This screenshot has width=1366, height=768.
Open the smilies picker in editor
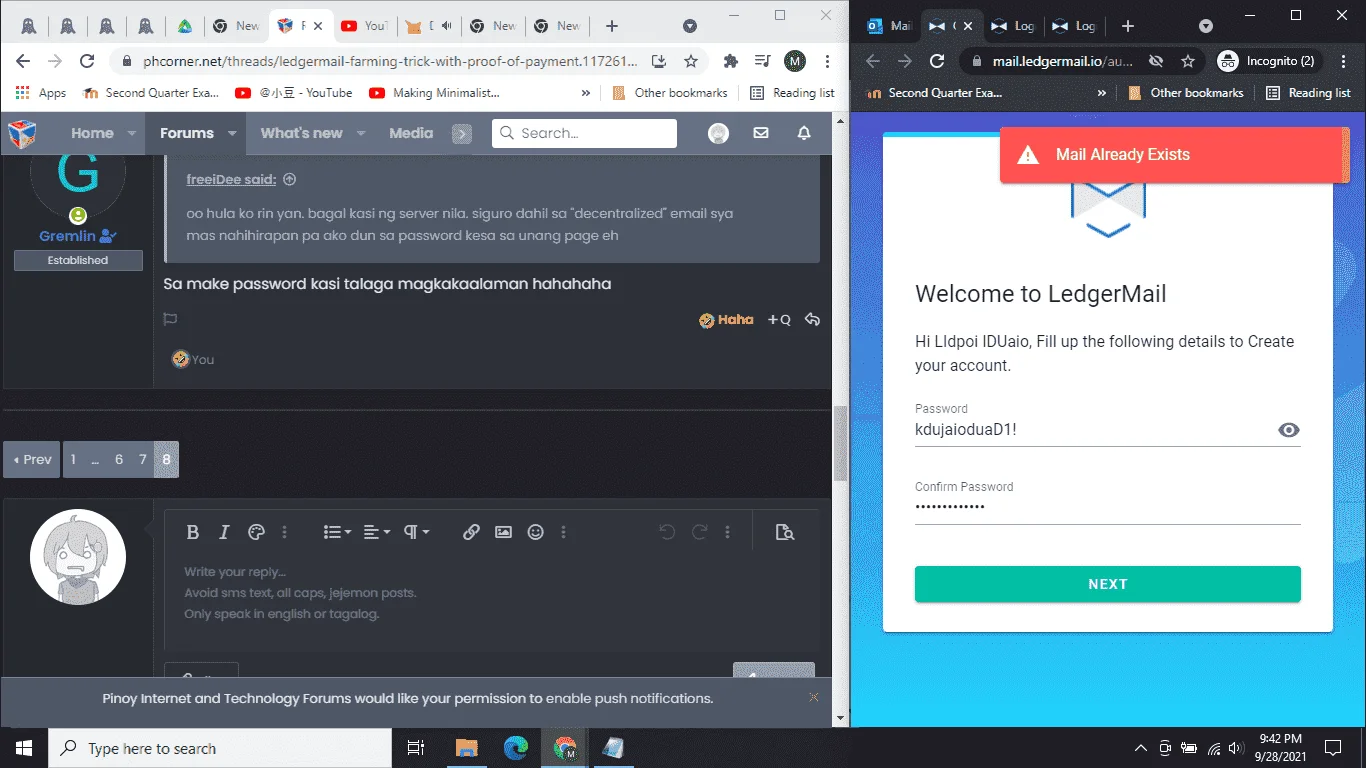pyautogui.click(x=535, y=532)
